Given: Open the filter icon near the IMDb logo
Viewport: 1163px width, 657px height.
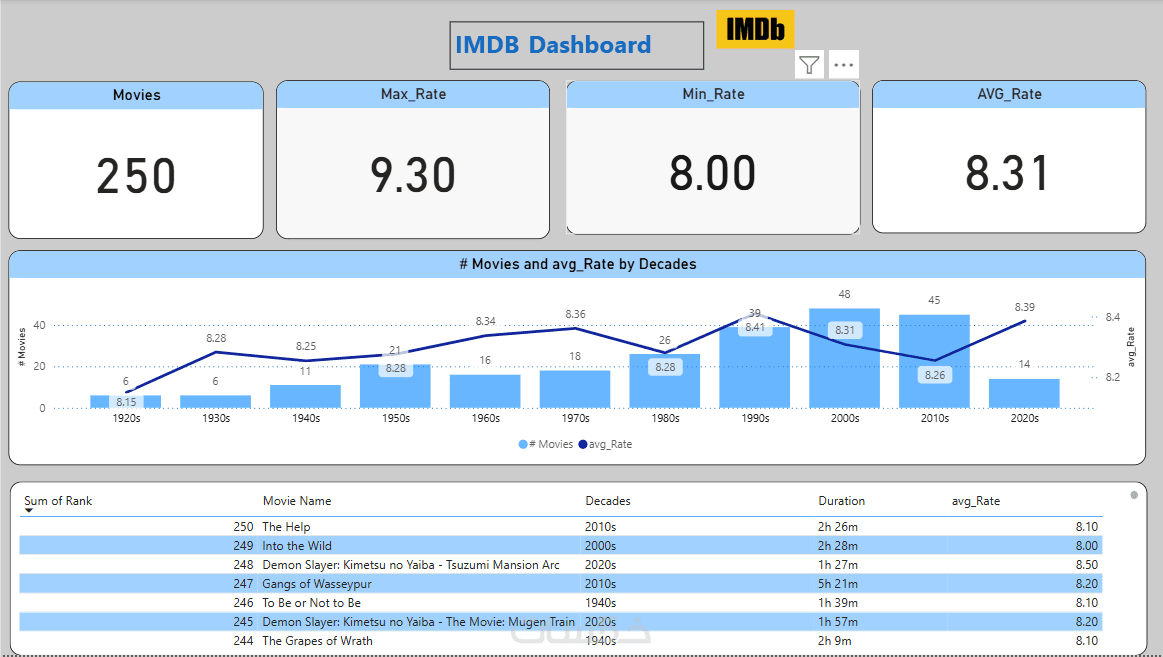Looking at the screenshot, I should coord(809,65).
